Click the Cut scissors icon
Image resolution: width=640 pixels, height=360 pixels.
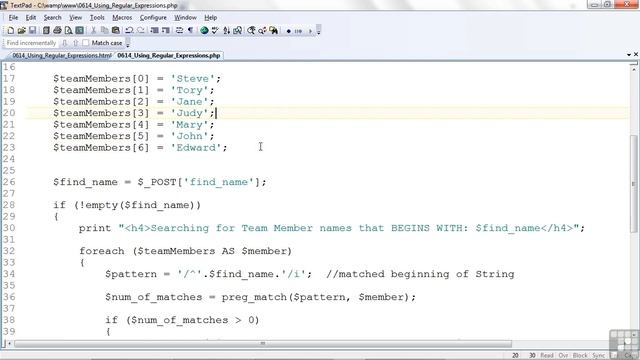93,31
